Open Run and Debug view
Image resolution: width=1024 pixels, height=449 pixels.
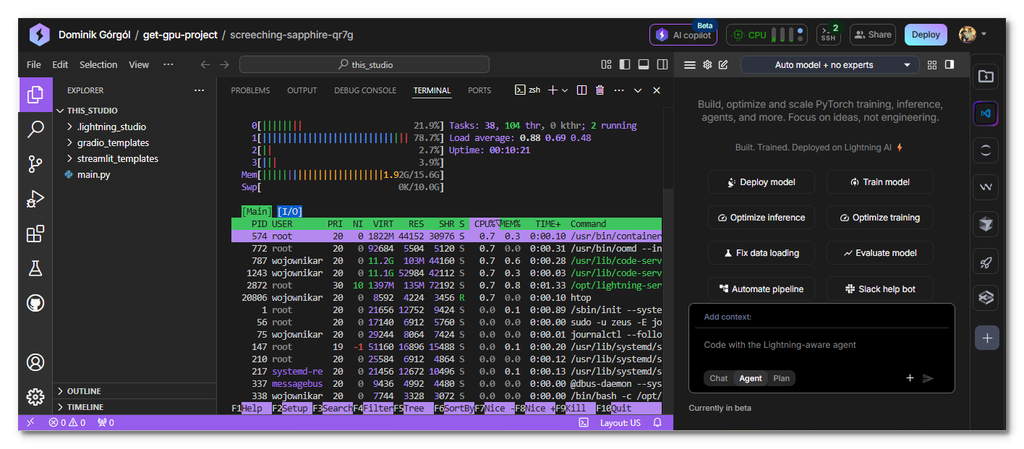[x=36, y=198]
